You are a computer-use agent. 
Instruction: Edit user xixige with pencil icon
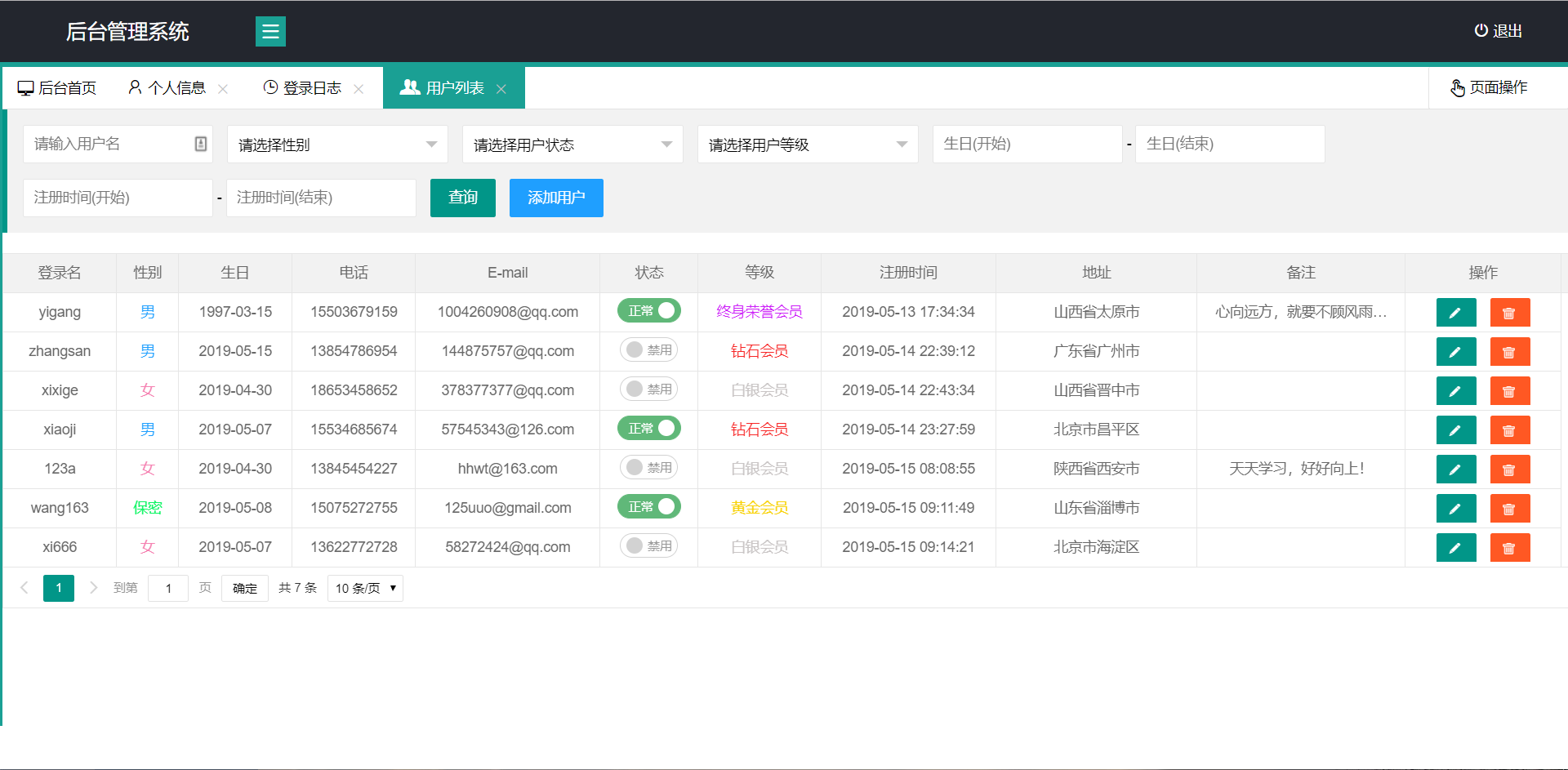click(x=1456, y=391)
